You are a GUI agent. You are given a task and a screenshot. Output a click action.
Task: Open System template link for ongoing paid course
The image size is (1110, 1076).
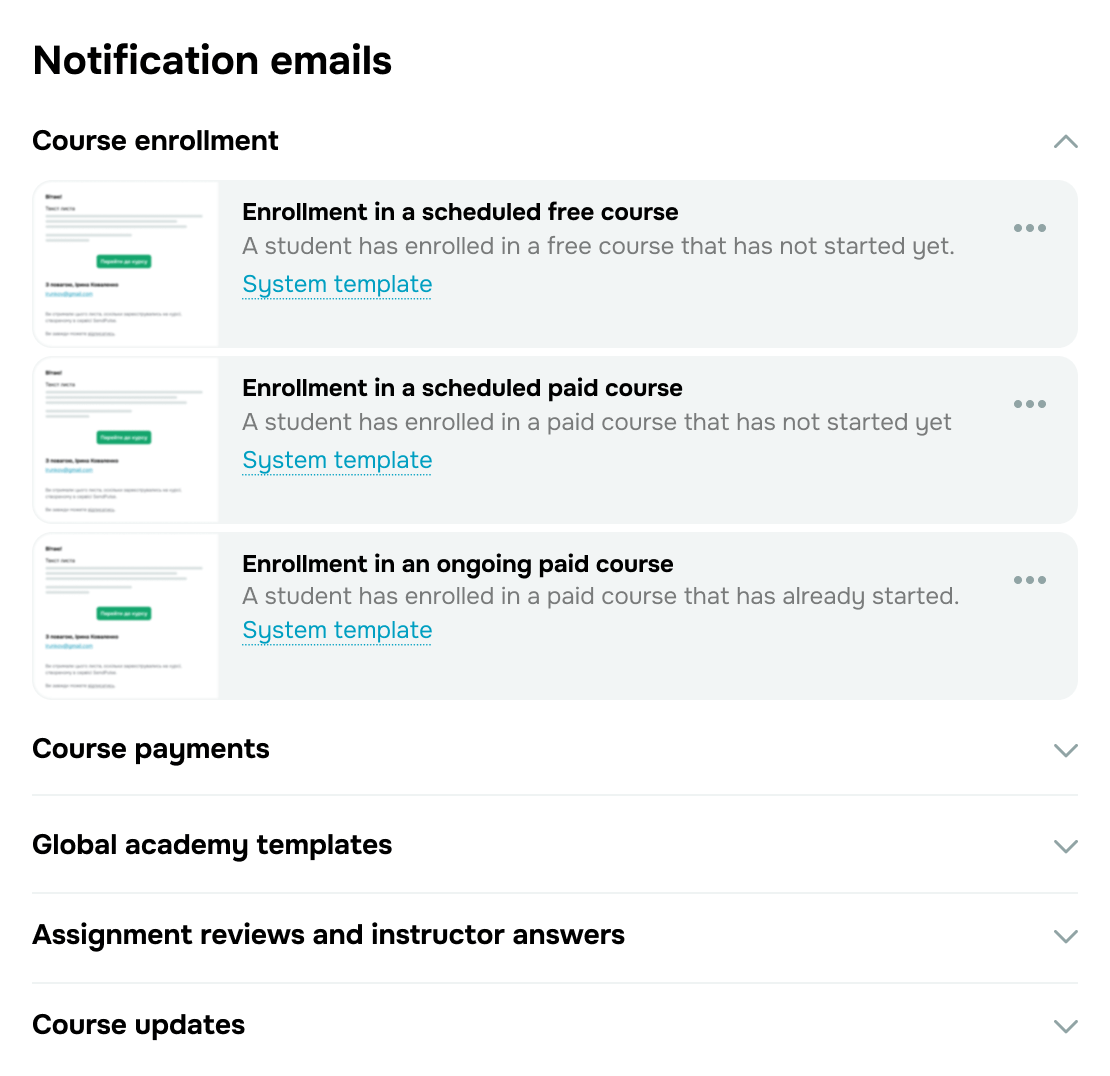(x=337, y=631)
